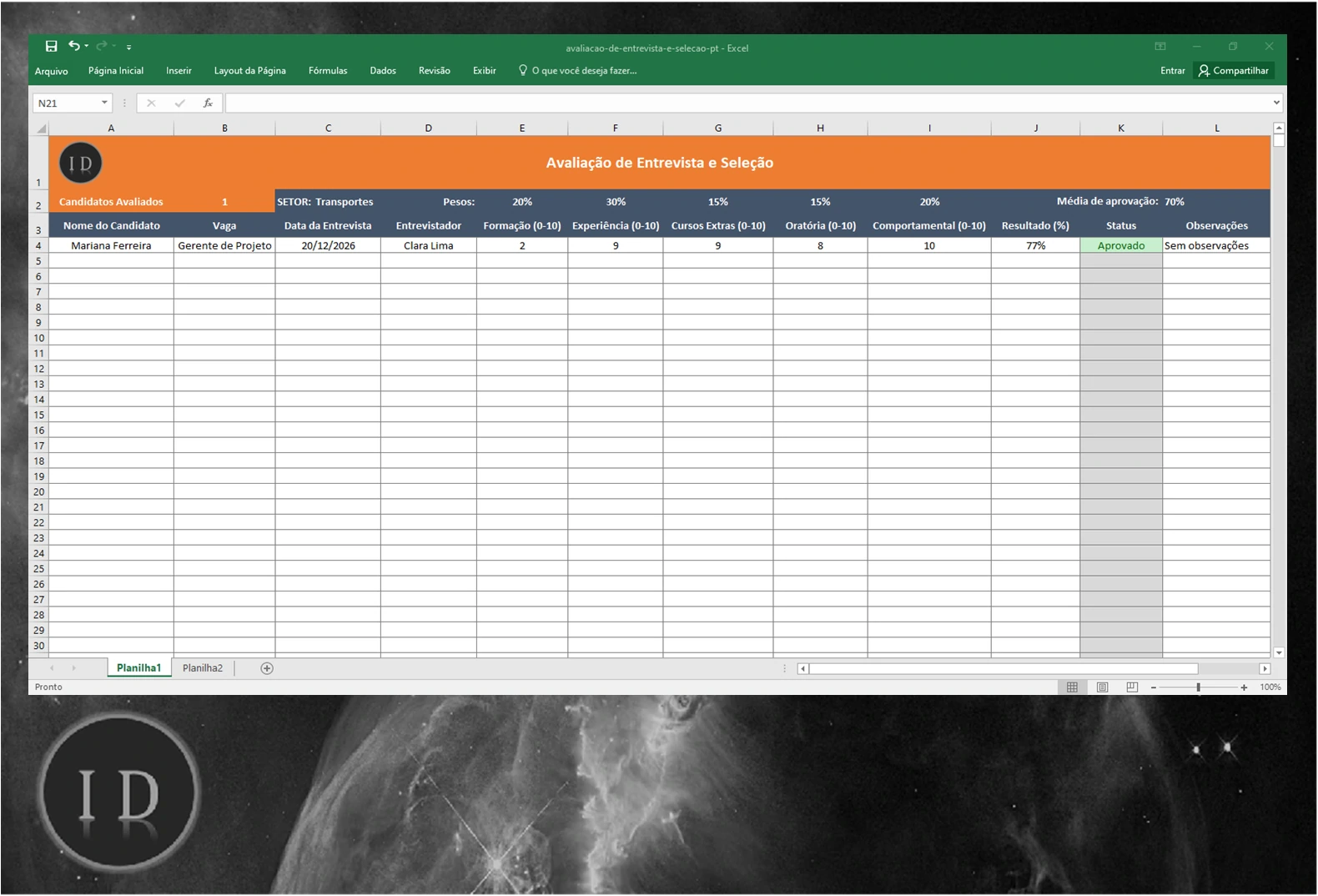Image resolution: width=1318 pixels, height=896 pixels.
Task: Click the Insert Function fx icon
Action: point(208,103)
